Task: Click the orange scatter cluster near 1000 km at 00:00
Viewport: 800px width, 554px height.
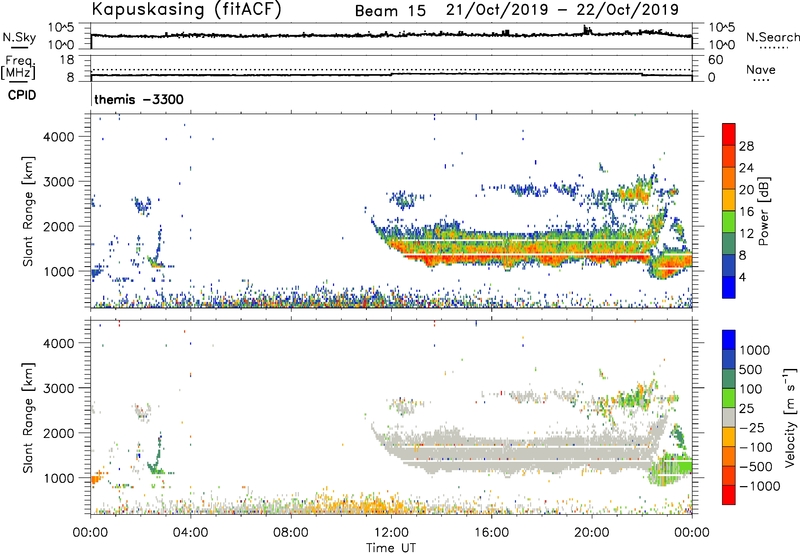Action: (96, 478)
